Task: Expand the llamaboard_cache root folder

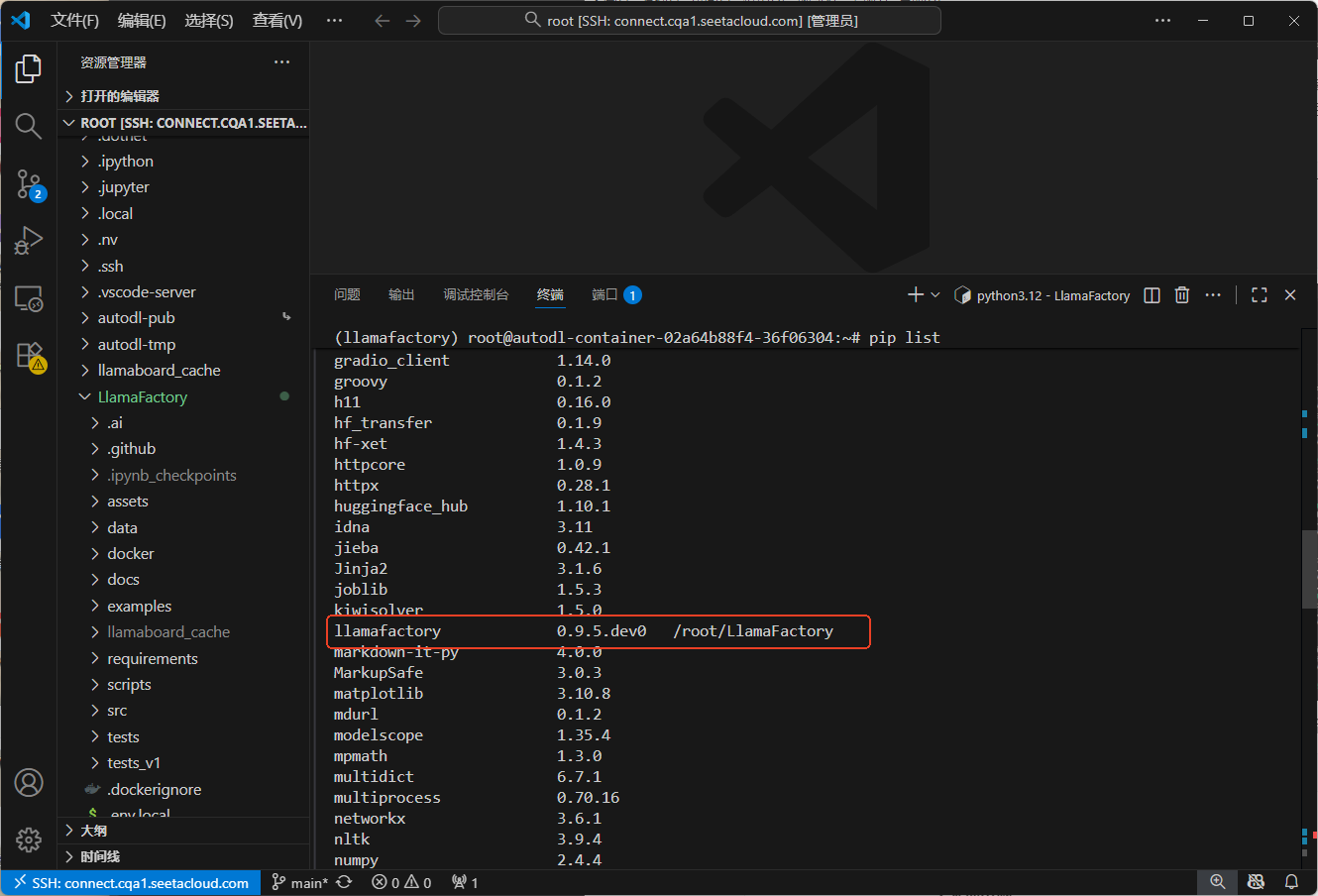Action: pyautogui.click(x=183, y=370)
